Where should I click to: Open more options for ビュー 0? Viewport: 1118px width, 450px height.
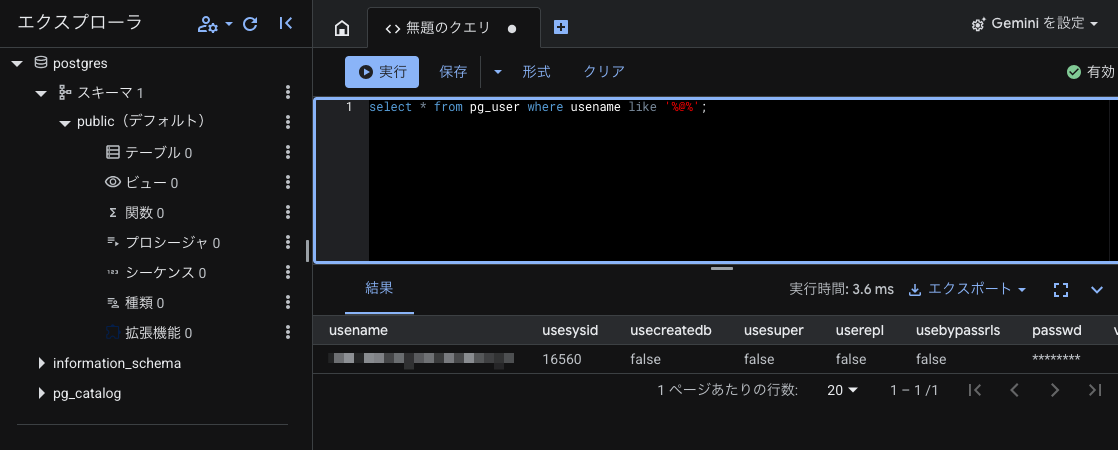[288, 182]
